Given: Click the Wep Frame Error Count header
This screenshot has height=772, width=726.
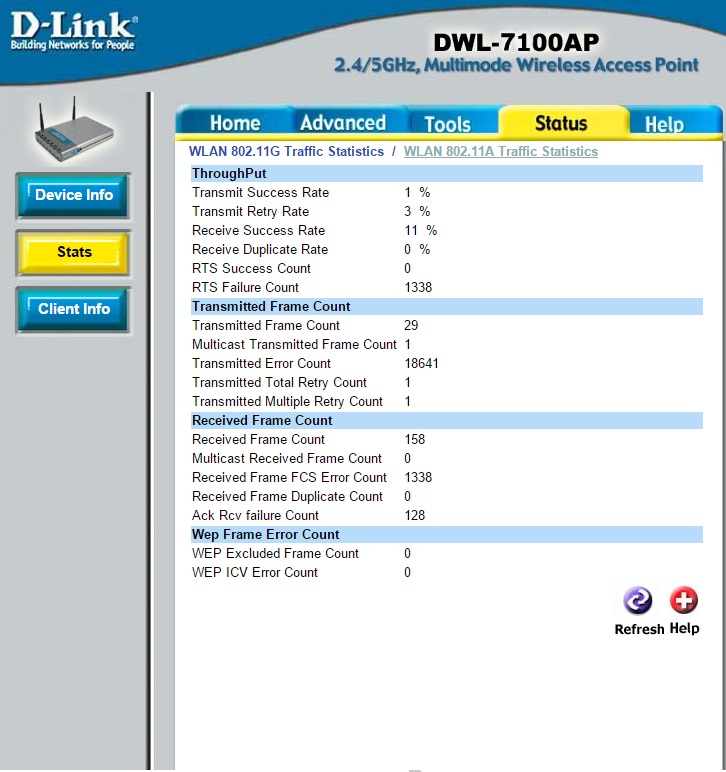Looking at the screenshot, I should [x=447, y=534].
